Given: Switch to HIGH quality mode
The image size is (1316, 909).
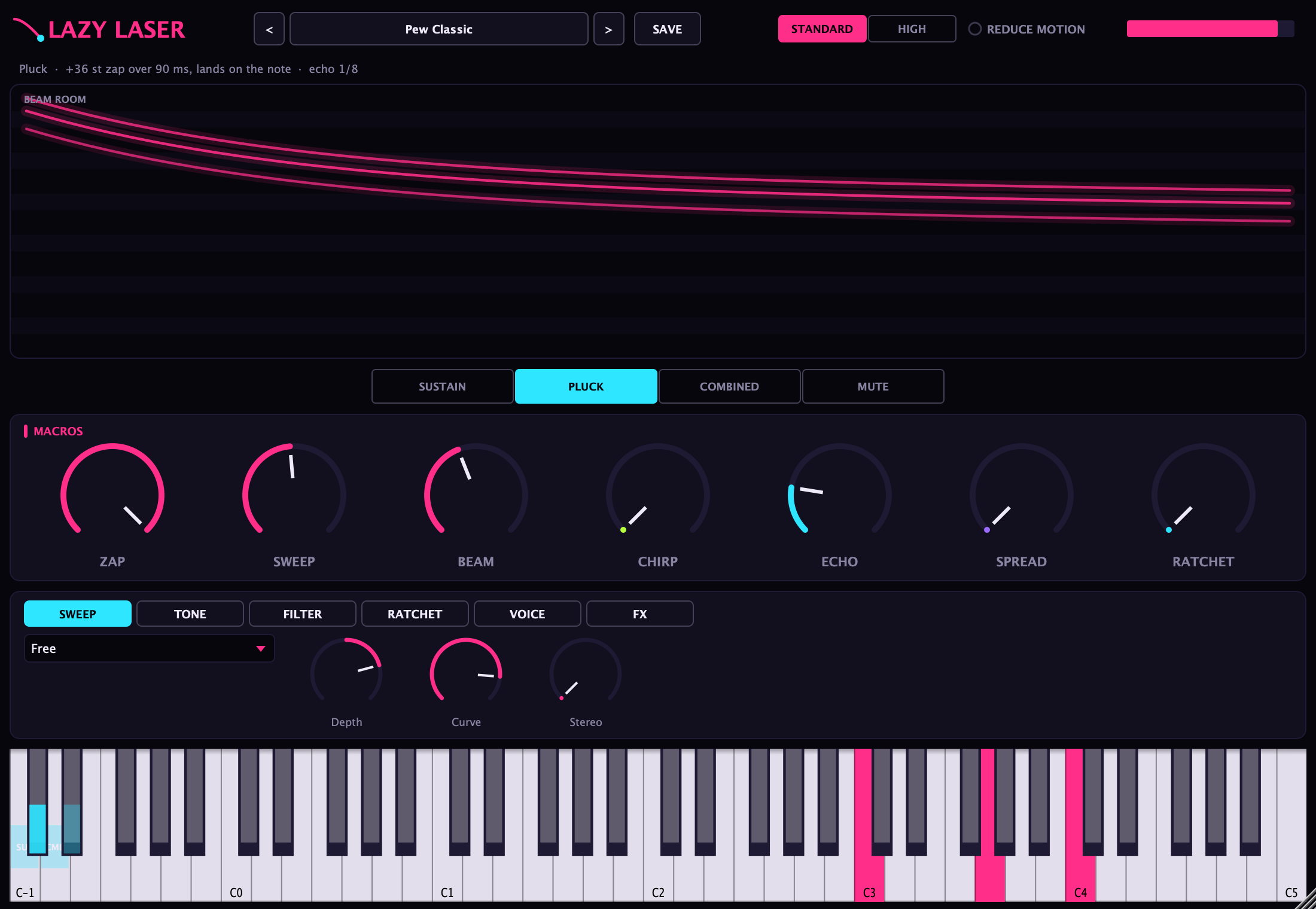Looking at the screenshot, I should (912, 29).
